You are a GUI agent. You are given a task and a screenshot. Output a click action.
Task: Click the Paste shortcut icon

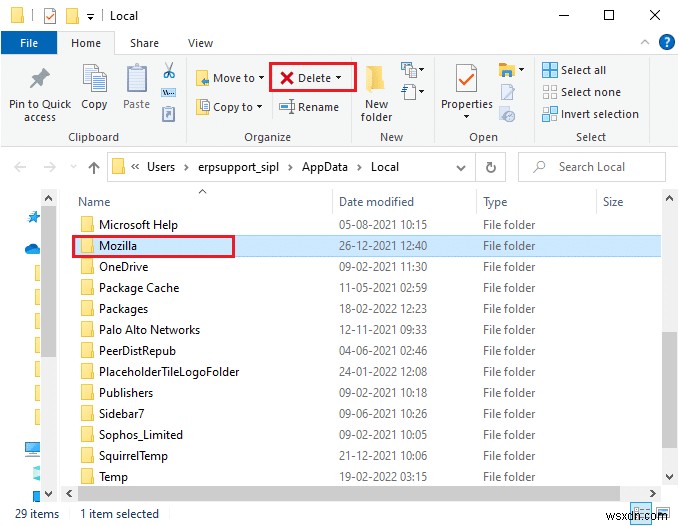point(168,114)
